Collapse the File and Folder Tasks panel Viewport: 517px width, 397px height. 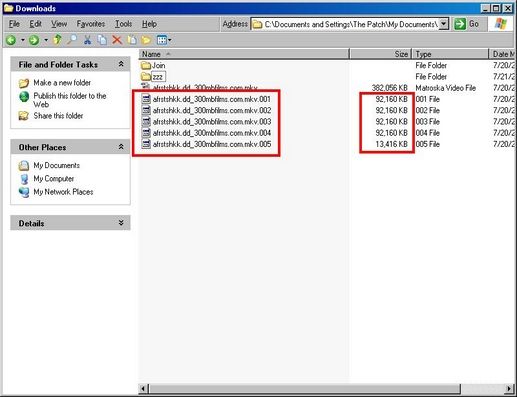pyautogui.click(x=121, y=64)
